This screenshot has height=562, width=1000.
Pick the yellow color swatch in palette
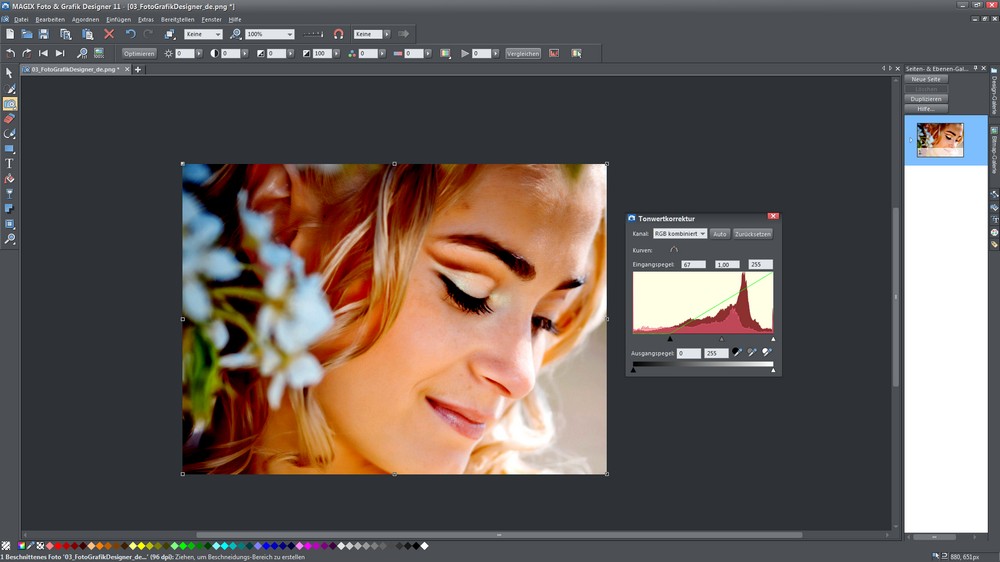point(142,546)
